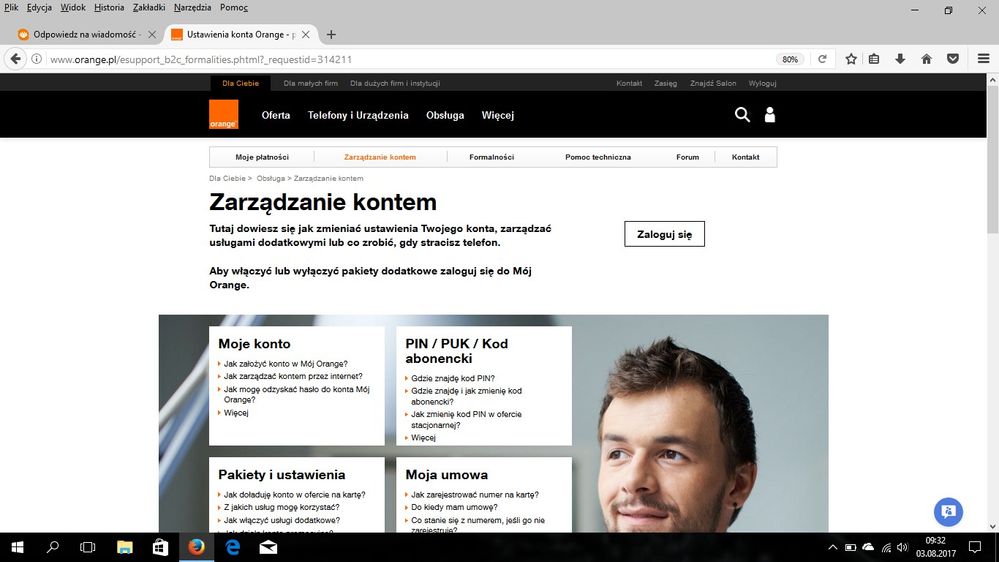Show hidden system tray icons
Screen dimensions: 999x562
click(x=832, y=547)
